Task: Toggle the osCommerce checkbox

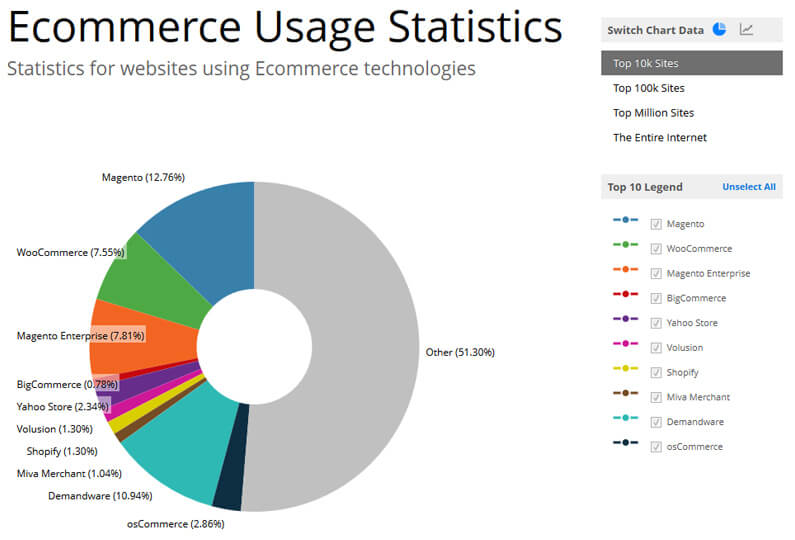Action: [656, 447]
